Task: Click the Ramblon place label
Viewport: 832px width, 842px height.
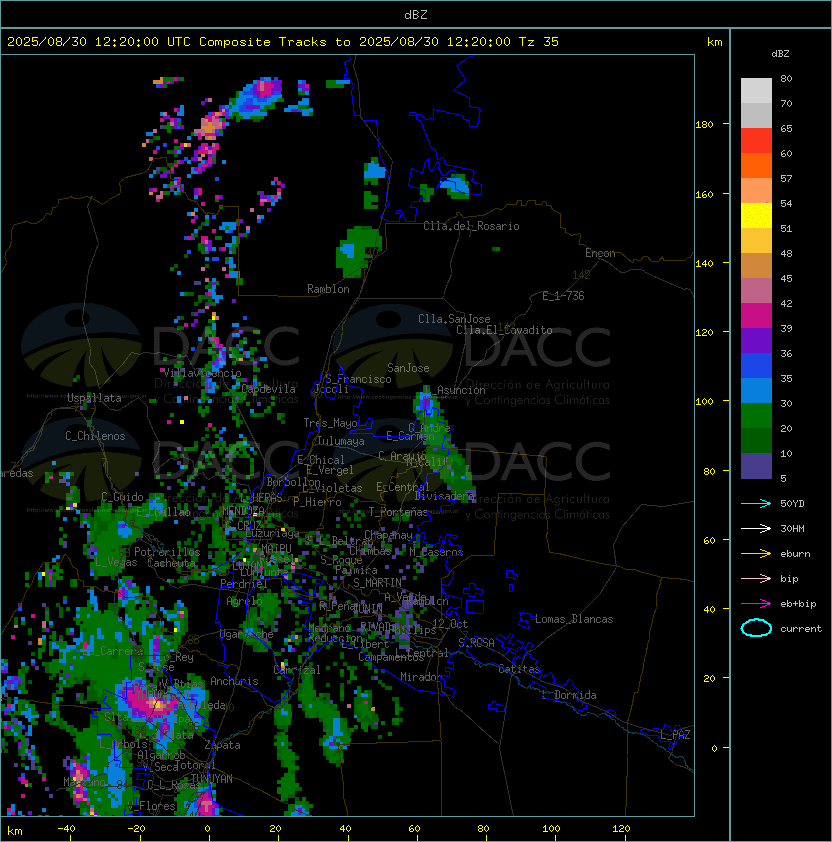Action: point(328,289)
